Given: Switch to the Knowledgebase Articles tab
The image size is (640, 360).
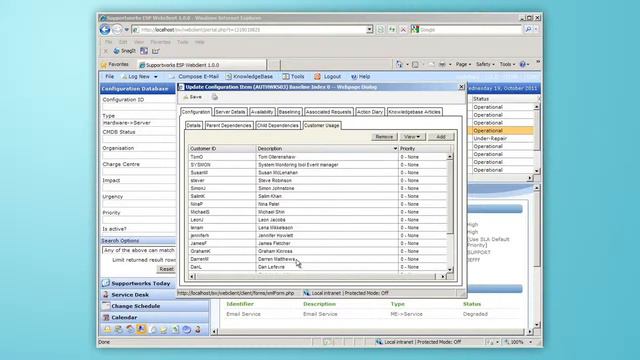Looking at the screenshot, I should pyautogui.click(x=414, y=112).
